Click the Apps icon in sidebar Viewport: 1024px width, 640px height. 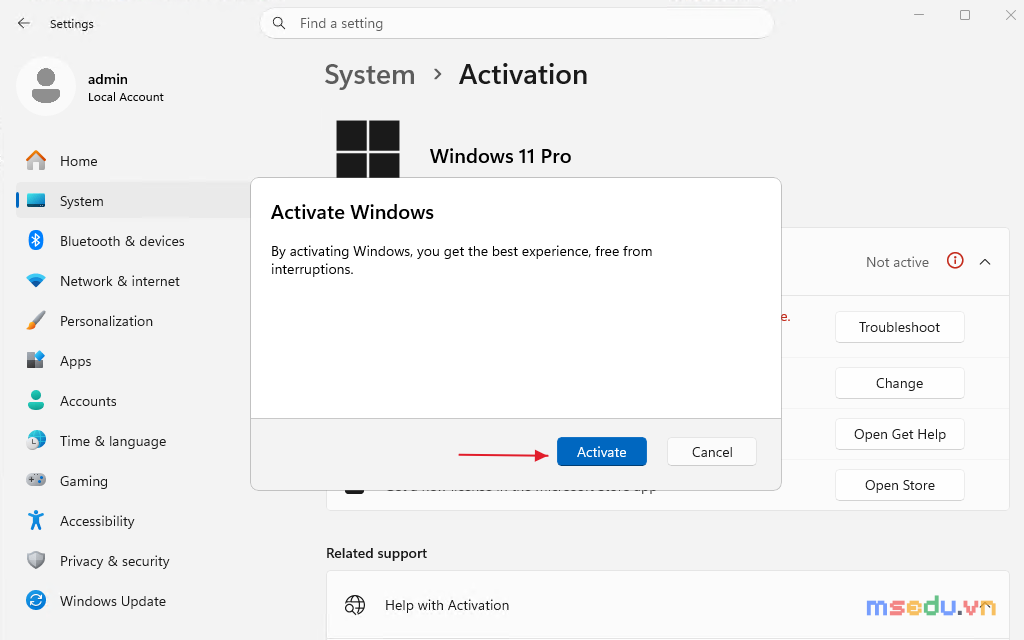pos(36,360)
